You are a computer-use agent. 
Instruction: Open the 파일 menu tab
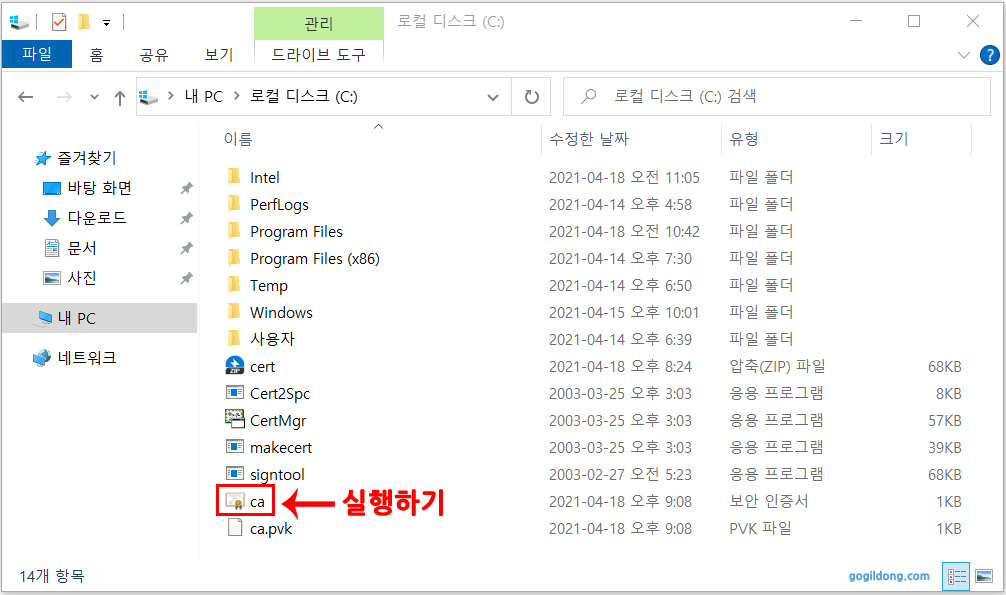pos(37,54)
